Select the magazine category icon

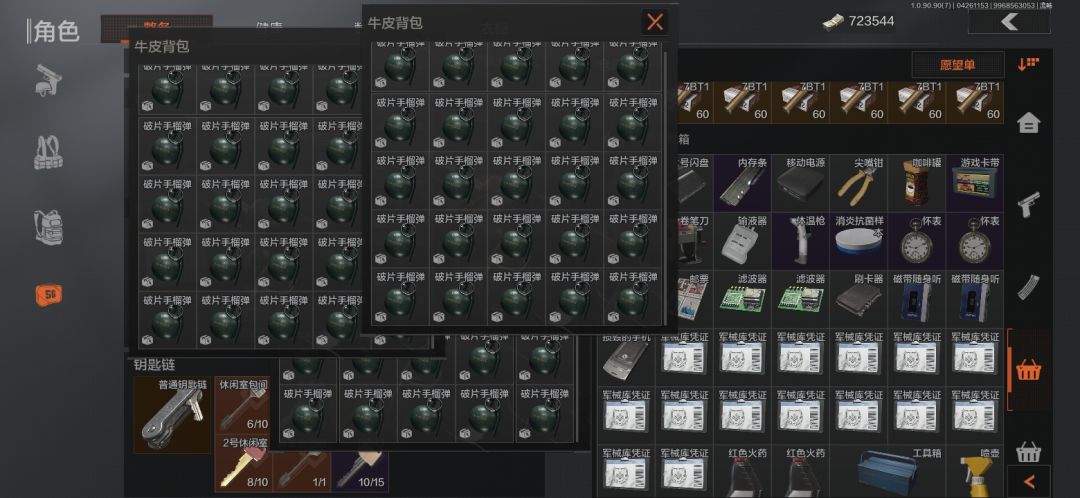tap(1028, 287)
